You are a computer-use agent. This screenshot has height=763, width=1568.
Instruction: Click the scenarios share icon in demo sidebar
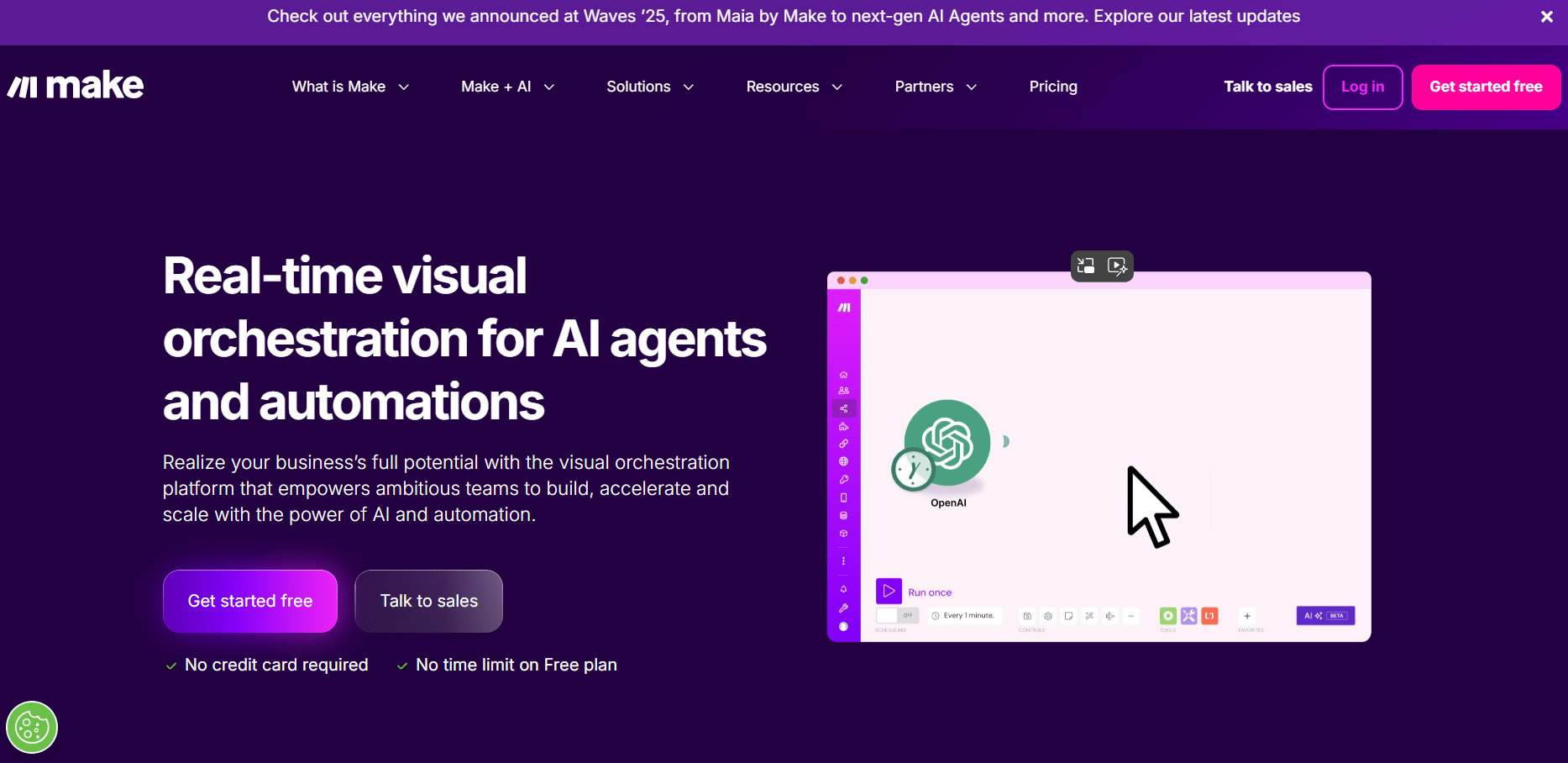coord(844,408)
